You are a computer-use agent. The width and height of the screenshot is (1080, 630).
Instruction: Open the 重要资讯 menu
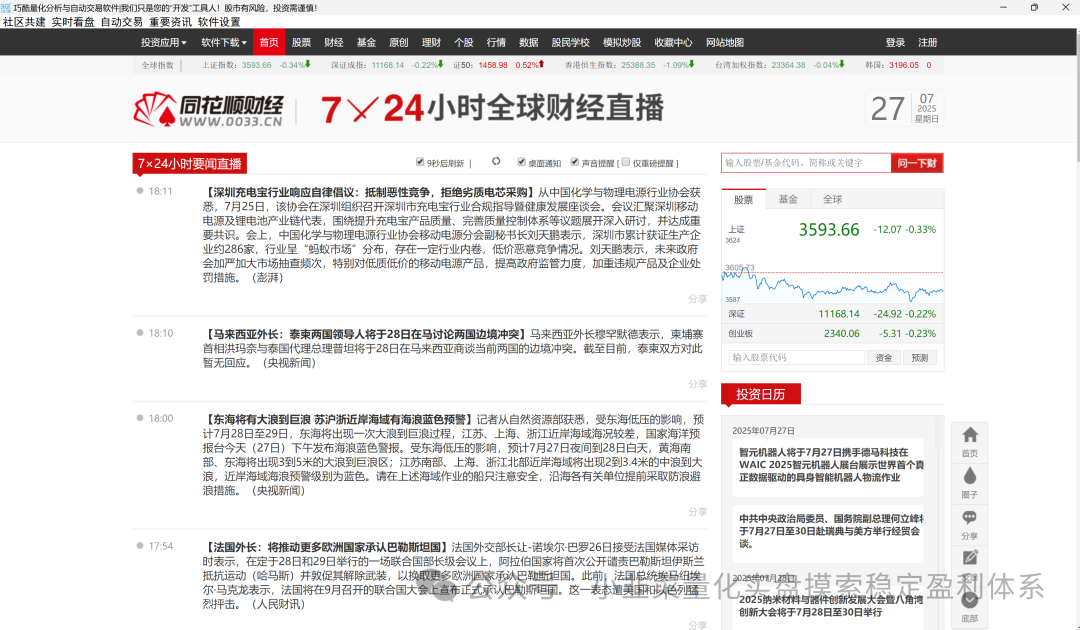pos(170,22)
